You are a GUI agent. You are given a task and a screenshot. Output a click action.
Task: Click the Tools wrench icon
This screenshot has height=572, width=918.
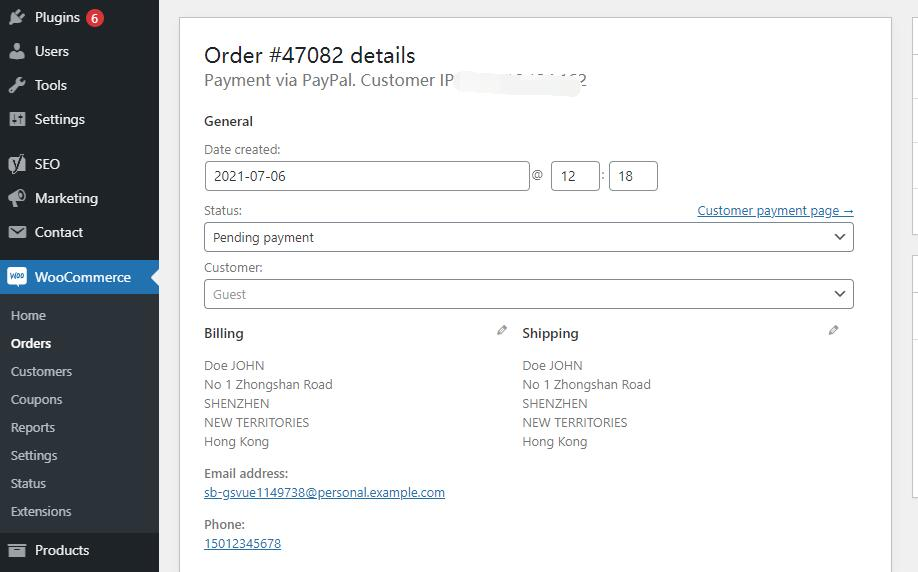tap(17, 85)
